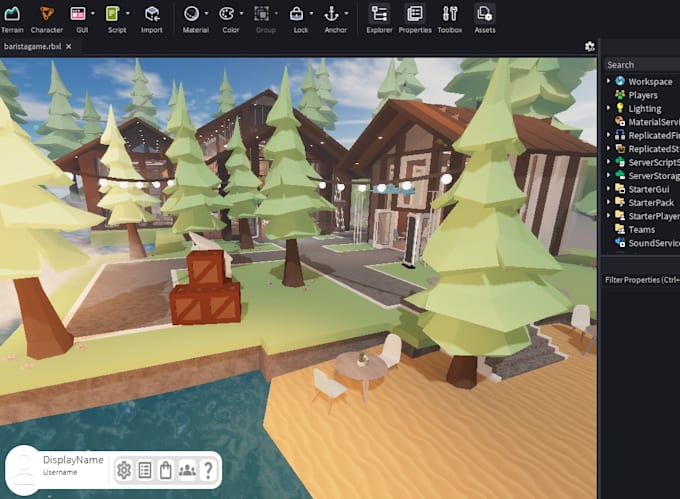Select Teams in the Explorer
The width and height of the screenshot is (680, 499).
641,229
